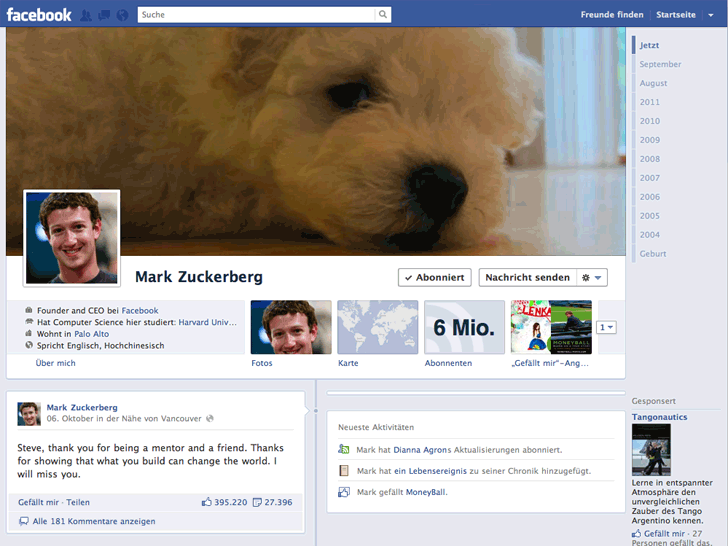Like the Steve Jobs post with Gefällt mir

(38, 502)
